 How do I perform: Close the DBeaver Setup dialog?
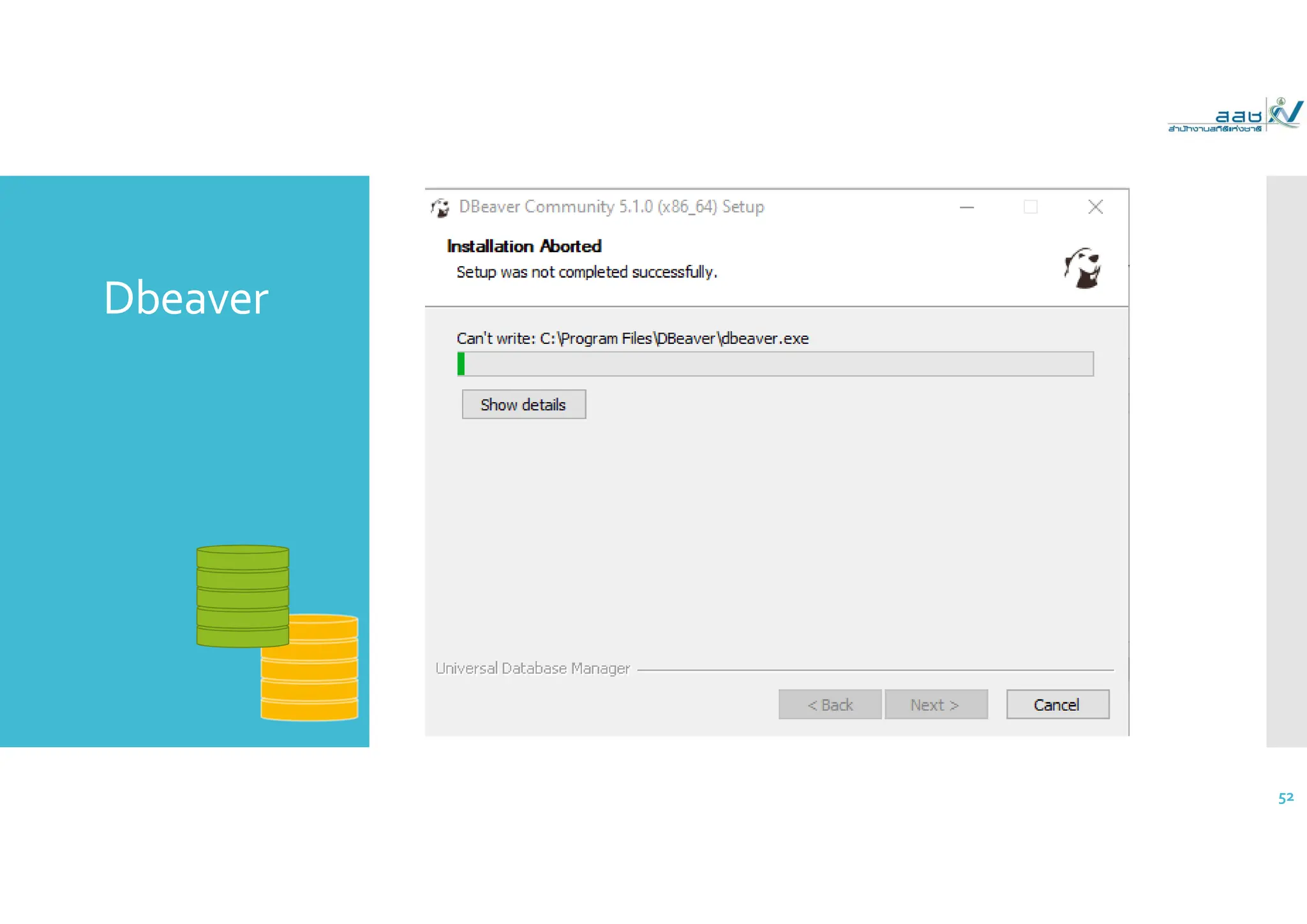click(x=1095, y=207)
